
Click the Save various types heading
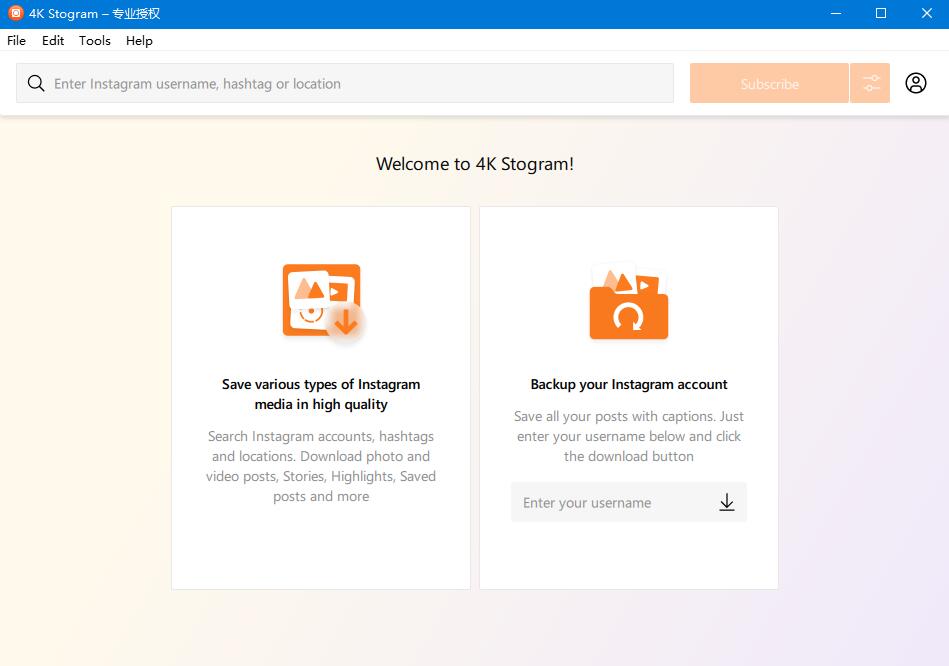[x=321, y=394]
